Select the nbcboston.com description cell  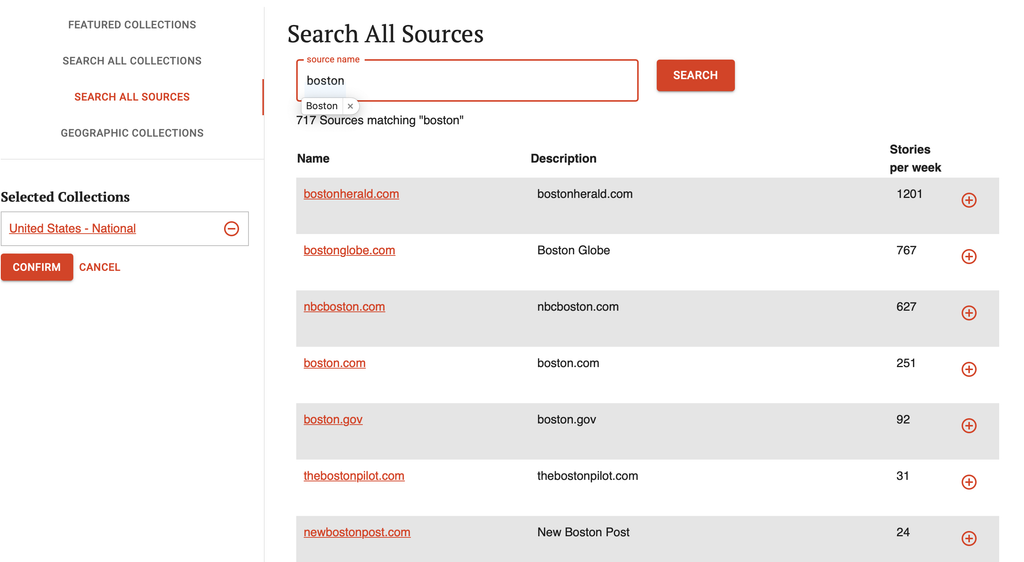577,307
